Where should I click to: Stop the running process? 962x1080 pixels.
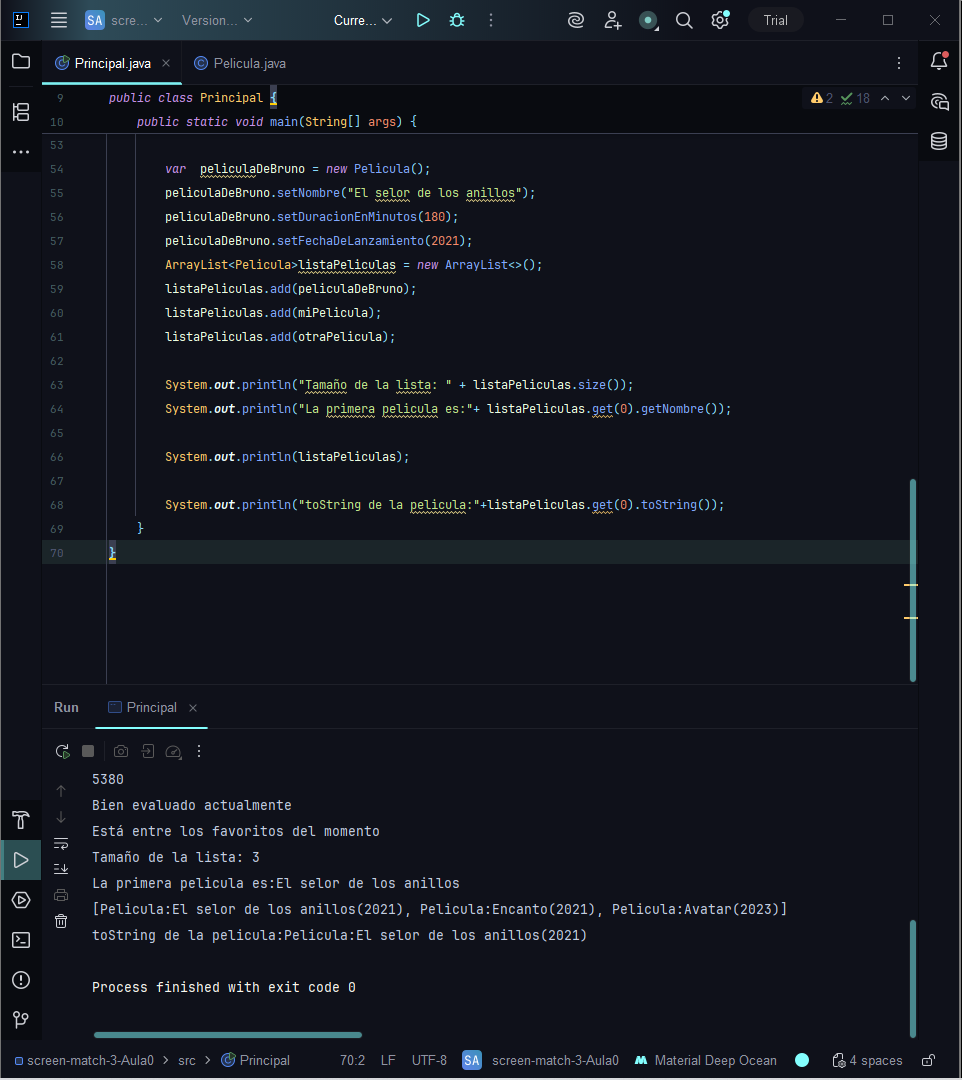(88, 751)
